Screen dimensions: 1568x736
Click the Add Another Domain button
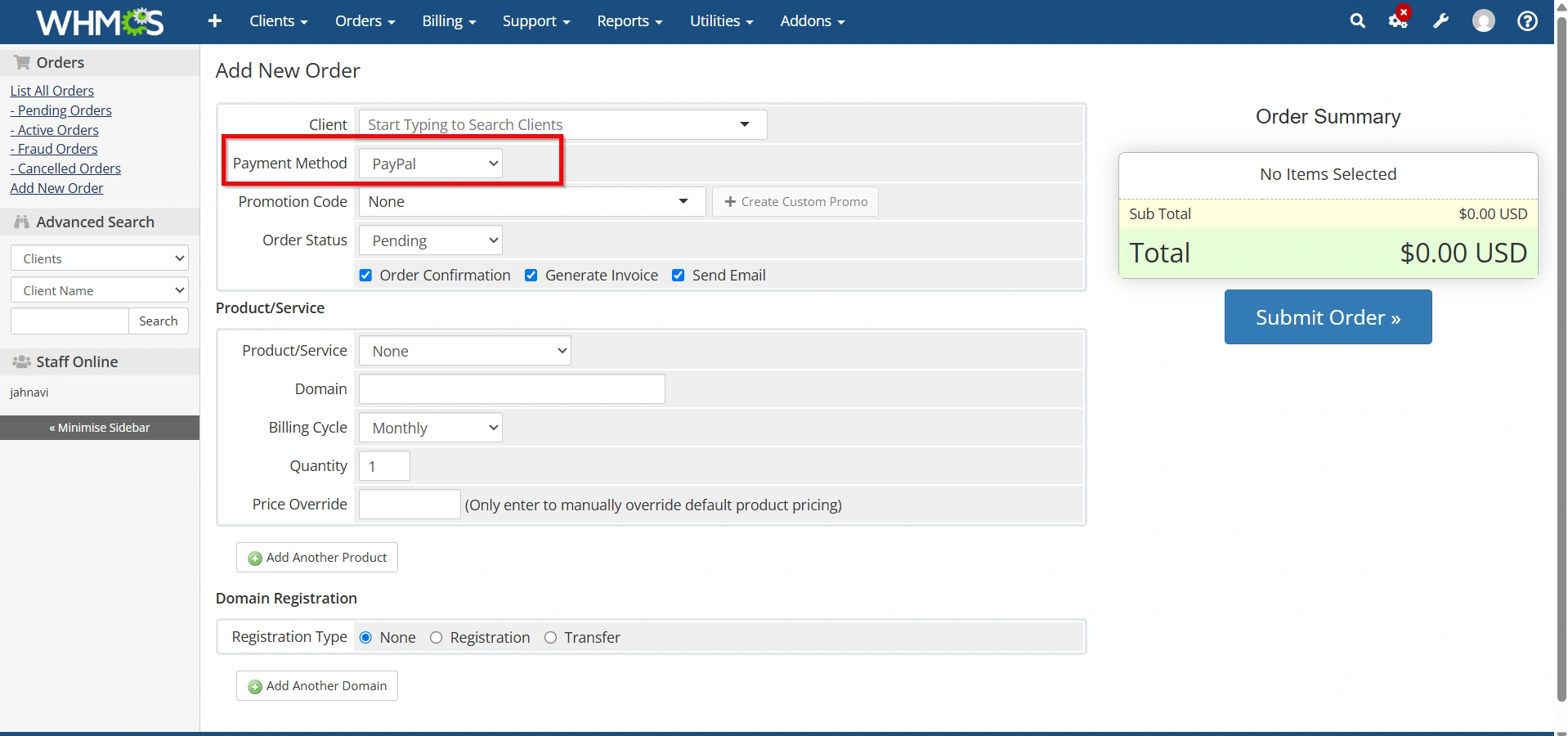[317, 686]
